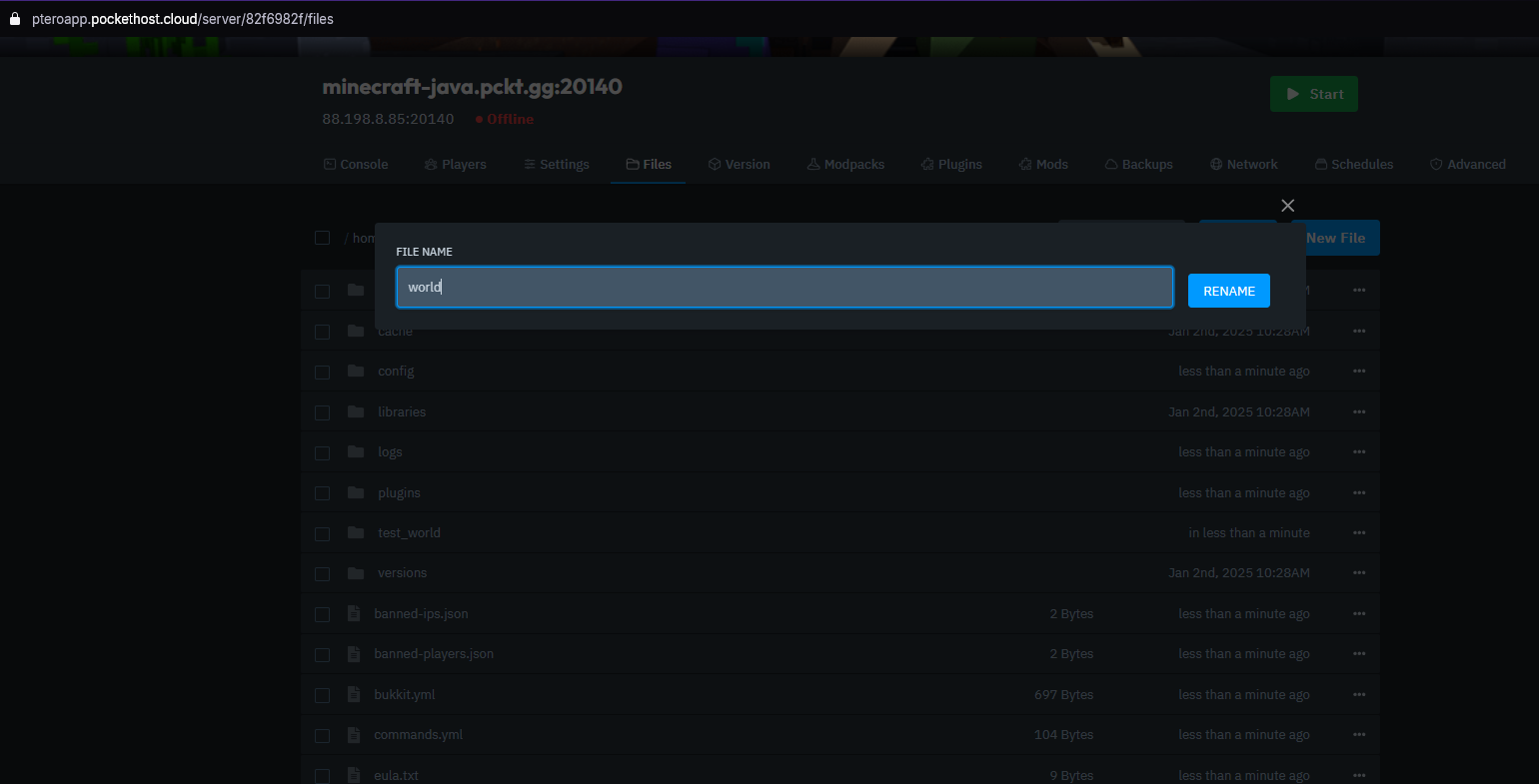Click the 697 Bytes size value

click(1064, 694)
